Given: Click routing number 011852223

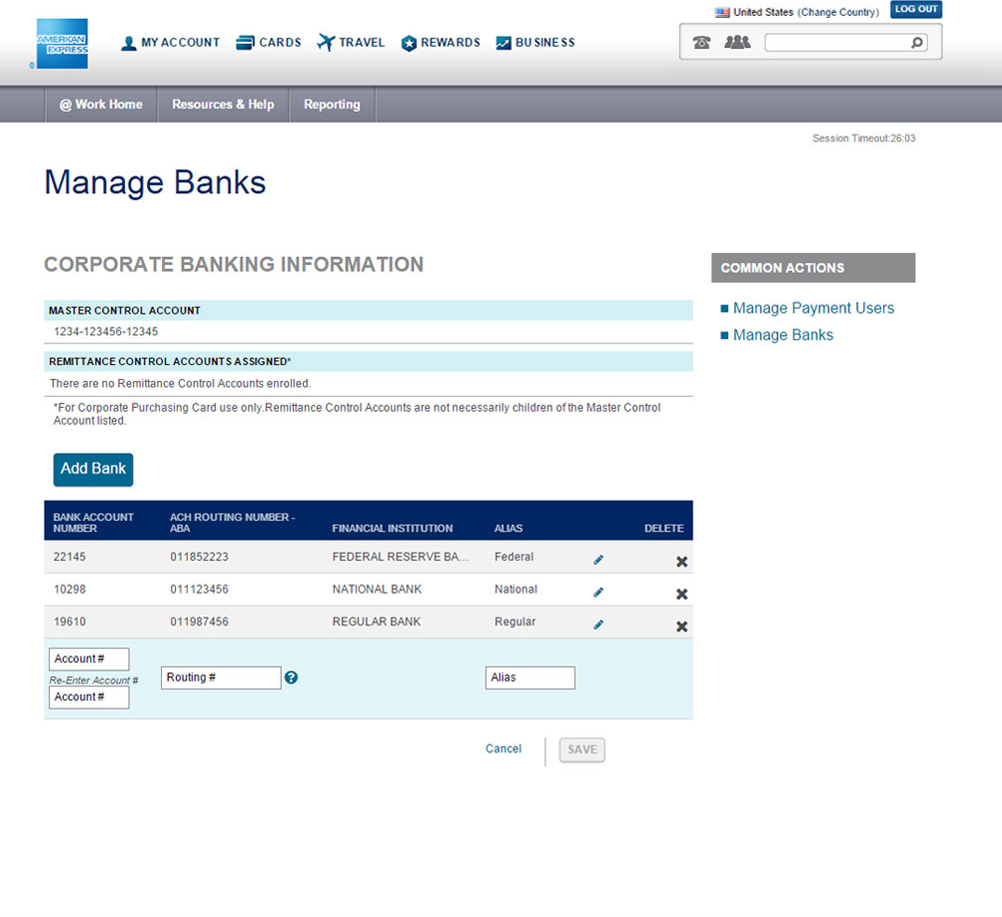Looking at the screenshot, I should click(199, 557).
